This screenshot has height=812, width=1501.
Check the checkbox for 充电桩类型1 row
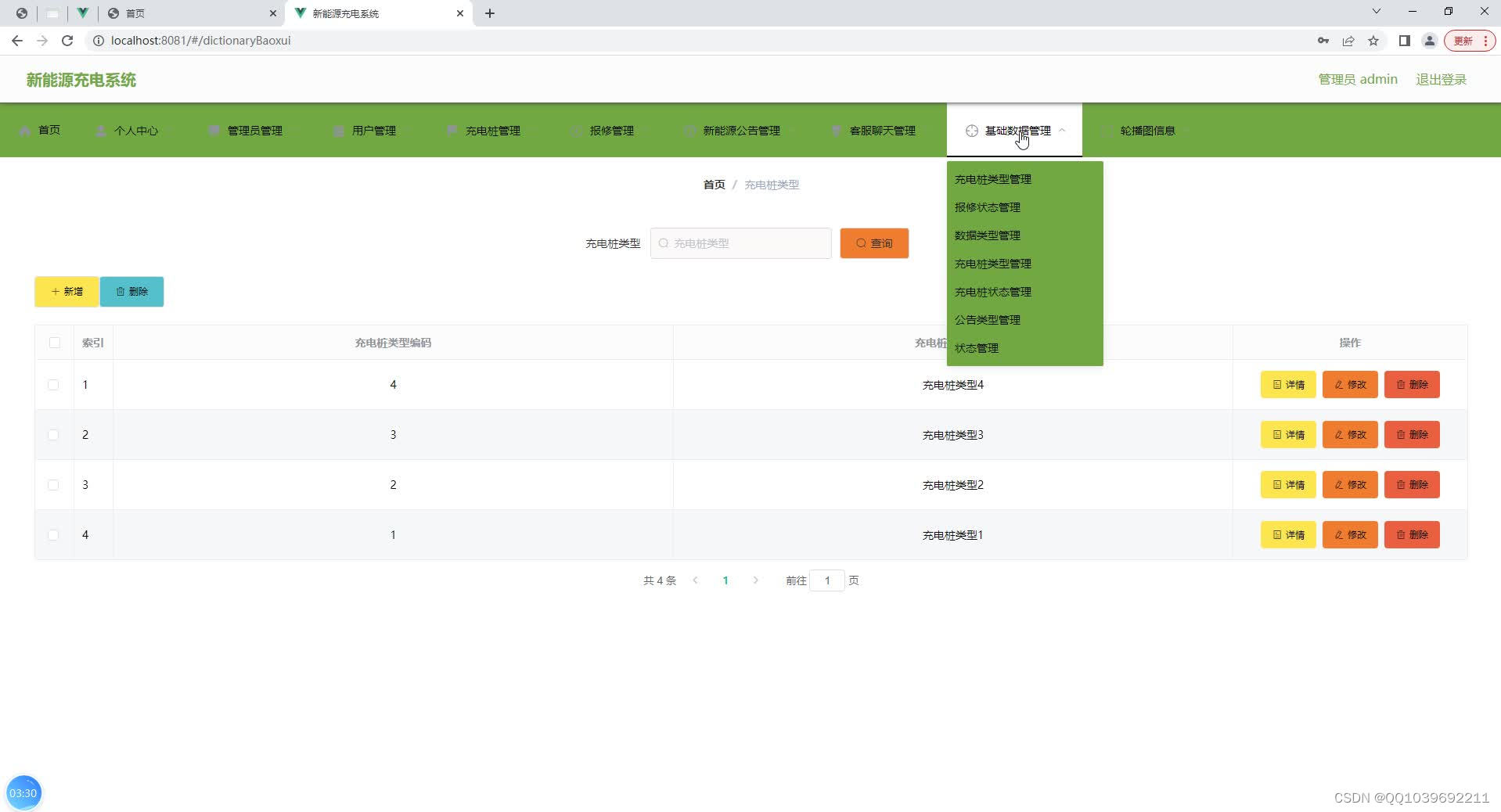(x=53, y=535)
